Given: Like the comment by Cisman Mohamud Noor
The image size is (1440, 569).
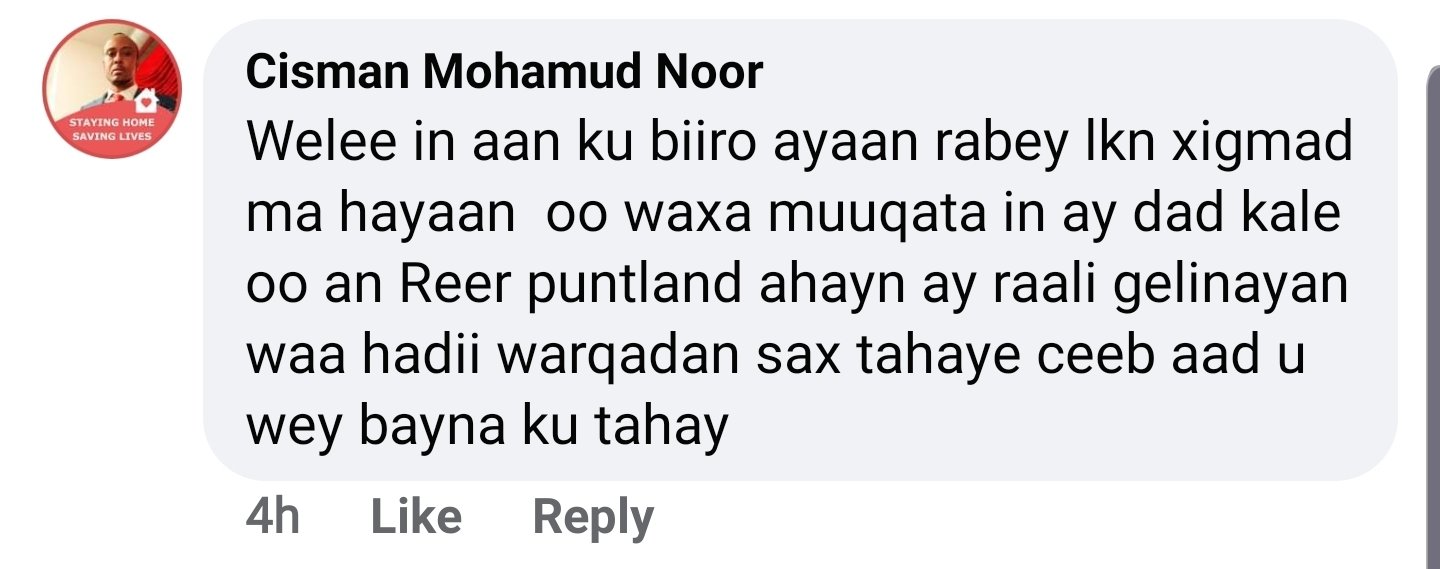Looking at the screenshot, I should (416, 517).
